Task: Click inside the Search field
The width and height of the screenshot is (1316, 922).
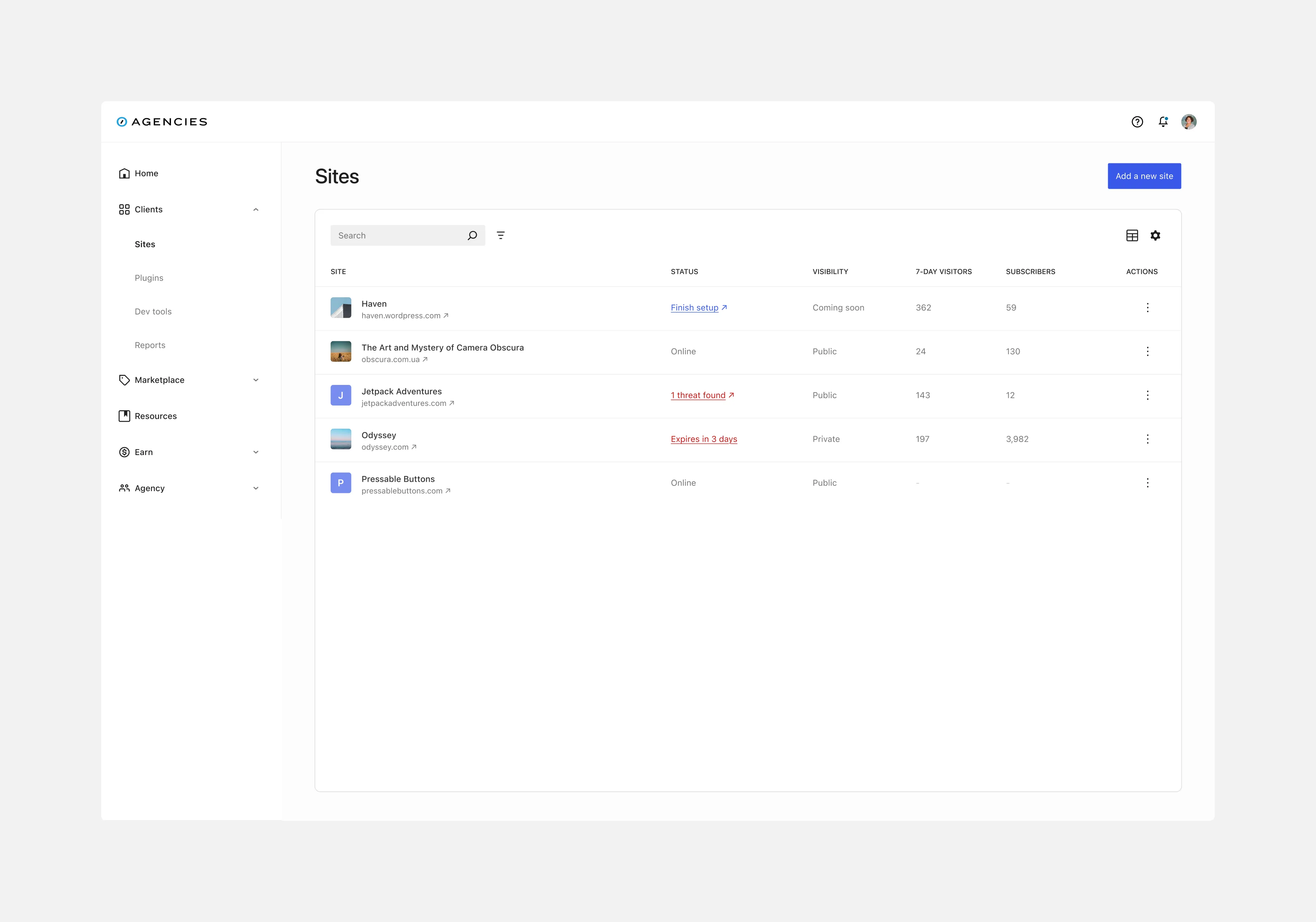Action: [396, 235]
